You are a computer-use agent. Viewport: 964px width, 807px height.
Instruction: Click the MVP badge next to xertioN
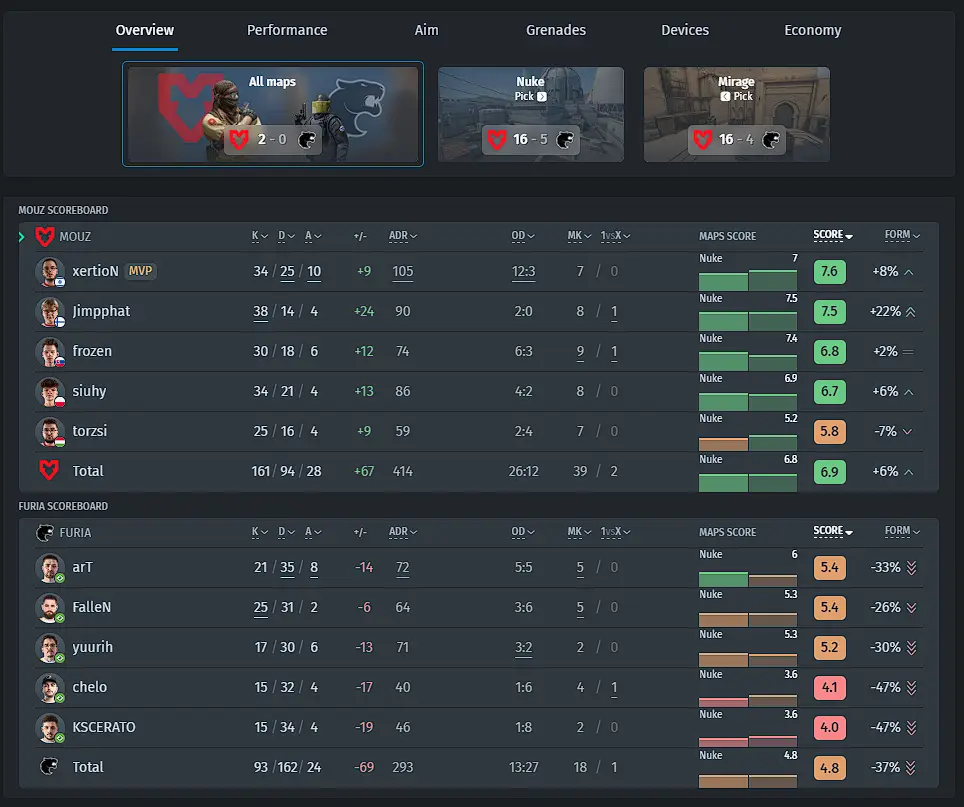pyautogui.click(x=140, y=271)
